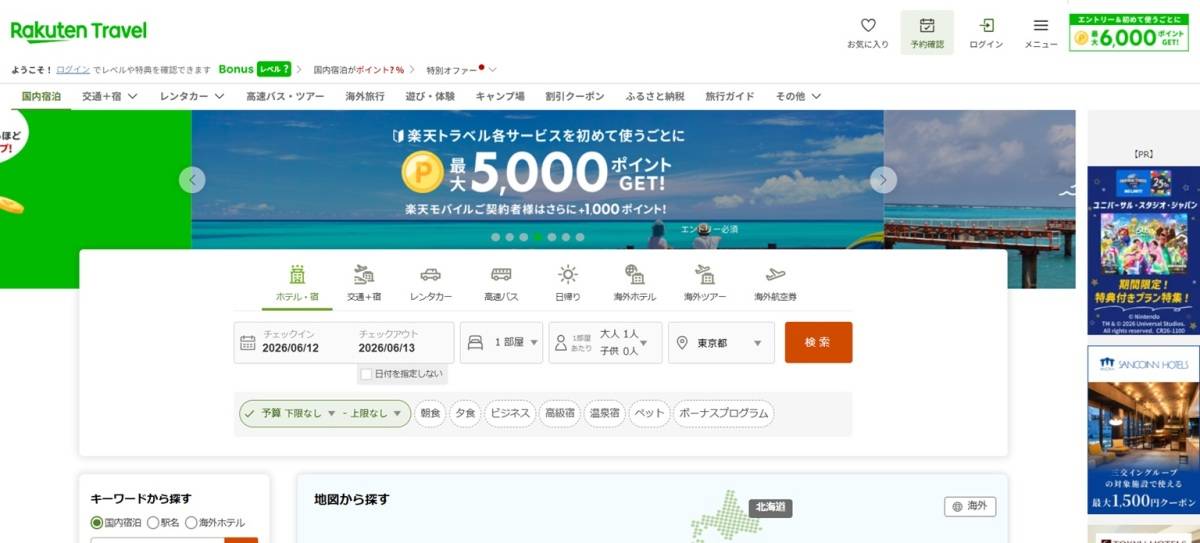Screen dimensions: 1200x543
Task: Select 国内宿泊 radio button
Action: pyautogui.click(x=97, y=522)
